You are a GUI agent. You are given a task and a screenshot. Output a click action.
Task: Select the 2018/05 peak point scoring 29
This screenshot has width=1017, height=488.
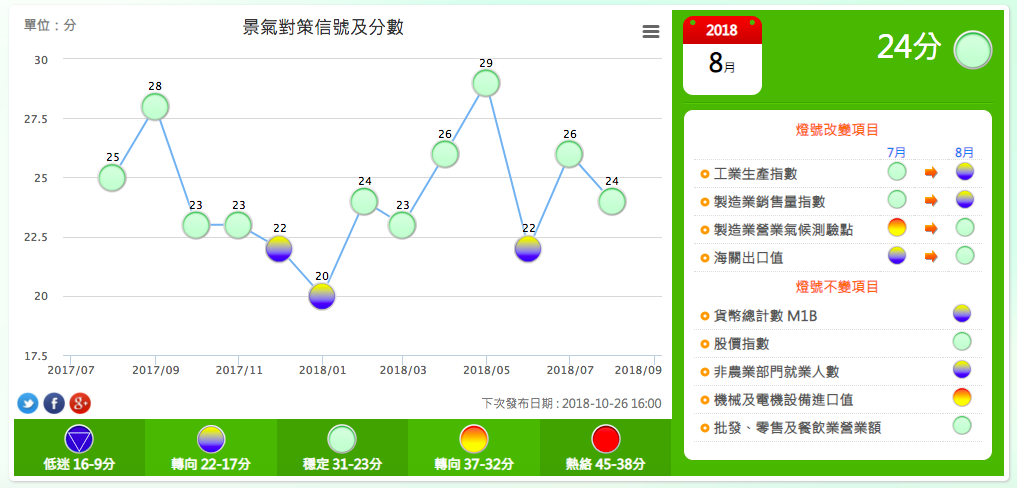[486, 83]
